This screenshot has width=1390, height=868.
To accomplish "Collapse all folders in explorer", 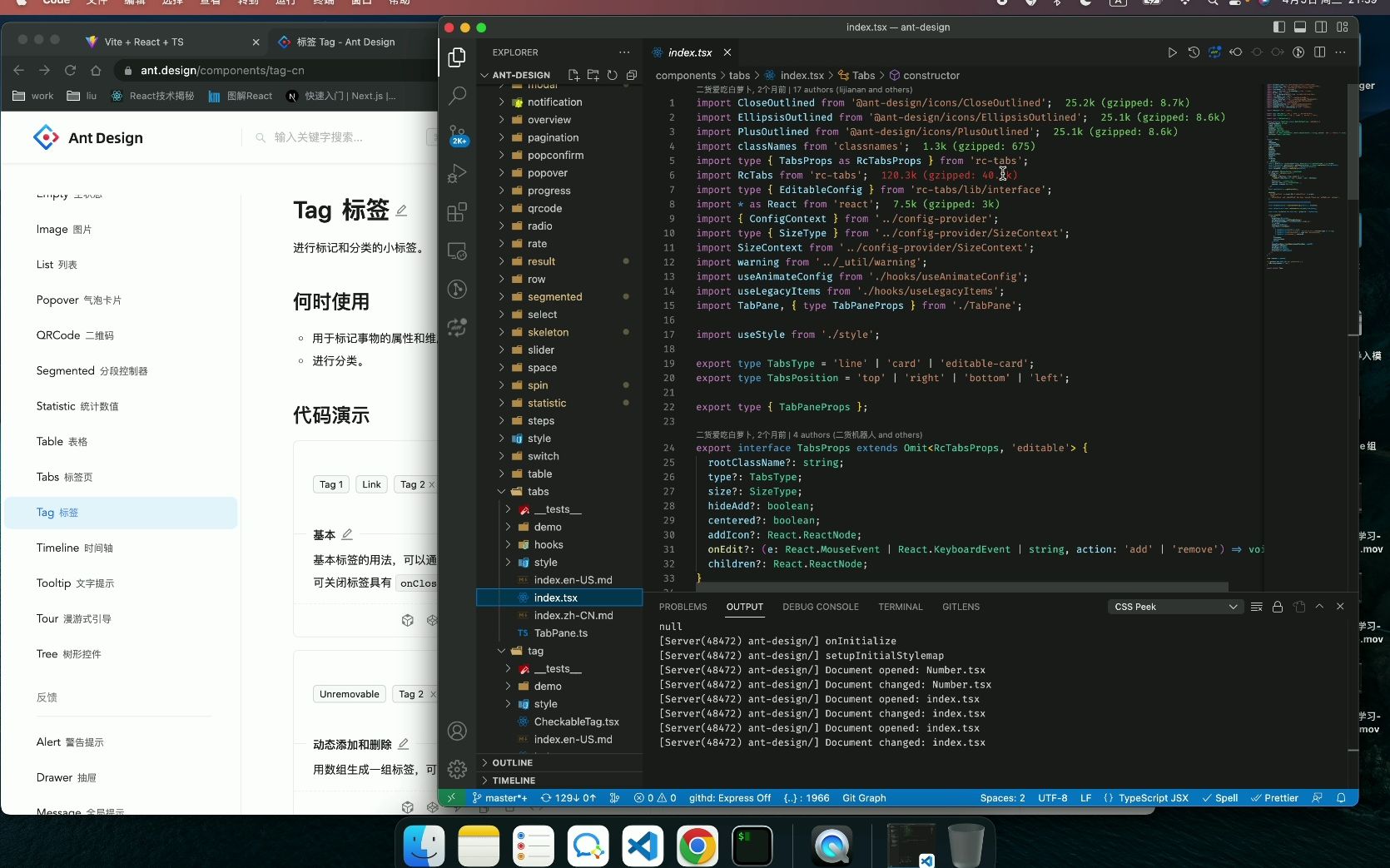I will pos(632,75).
